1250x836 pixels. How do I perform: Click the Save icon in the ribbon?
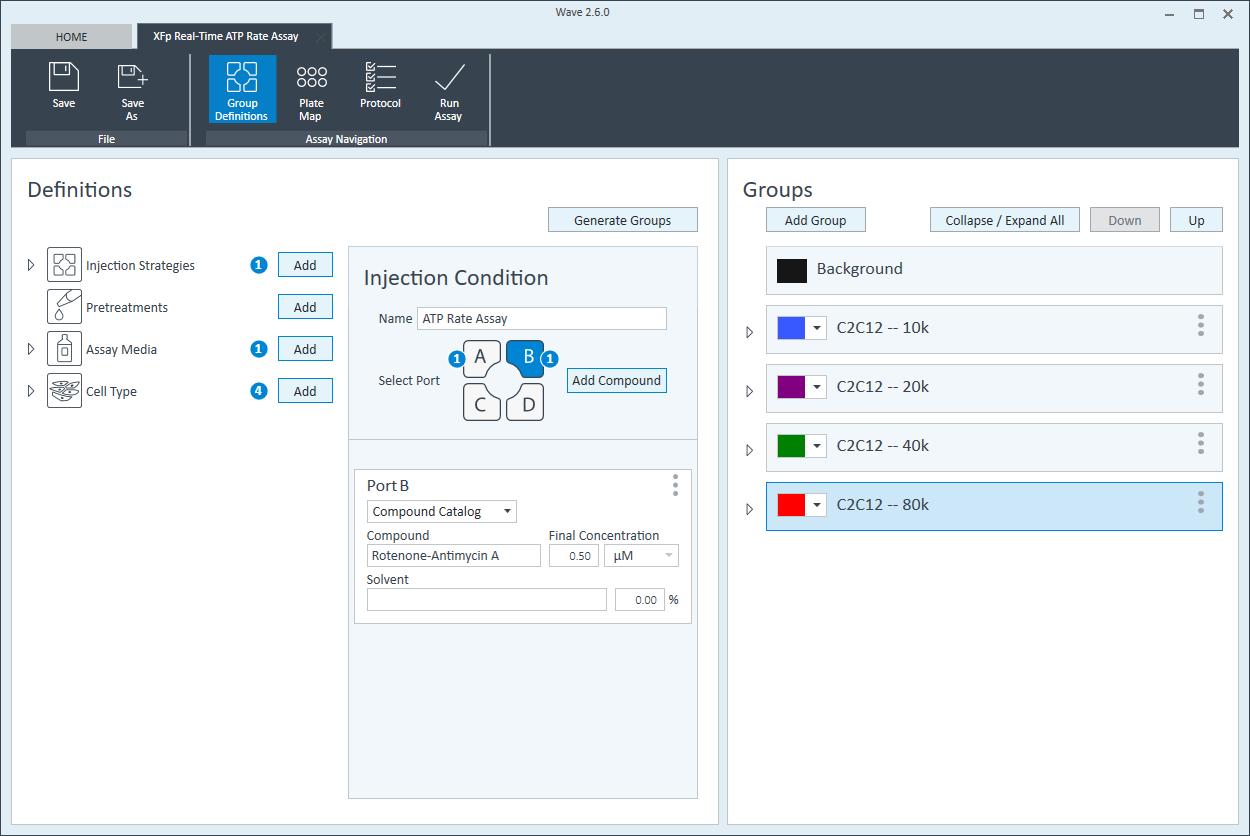coord(64,78)
